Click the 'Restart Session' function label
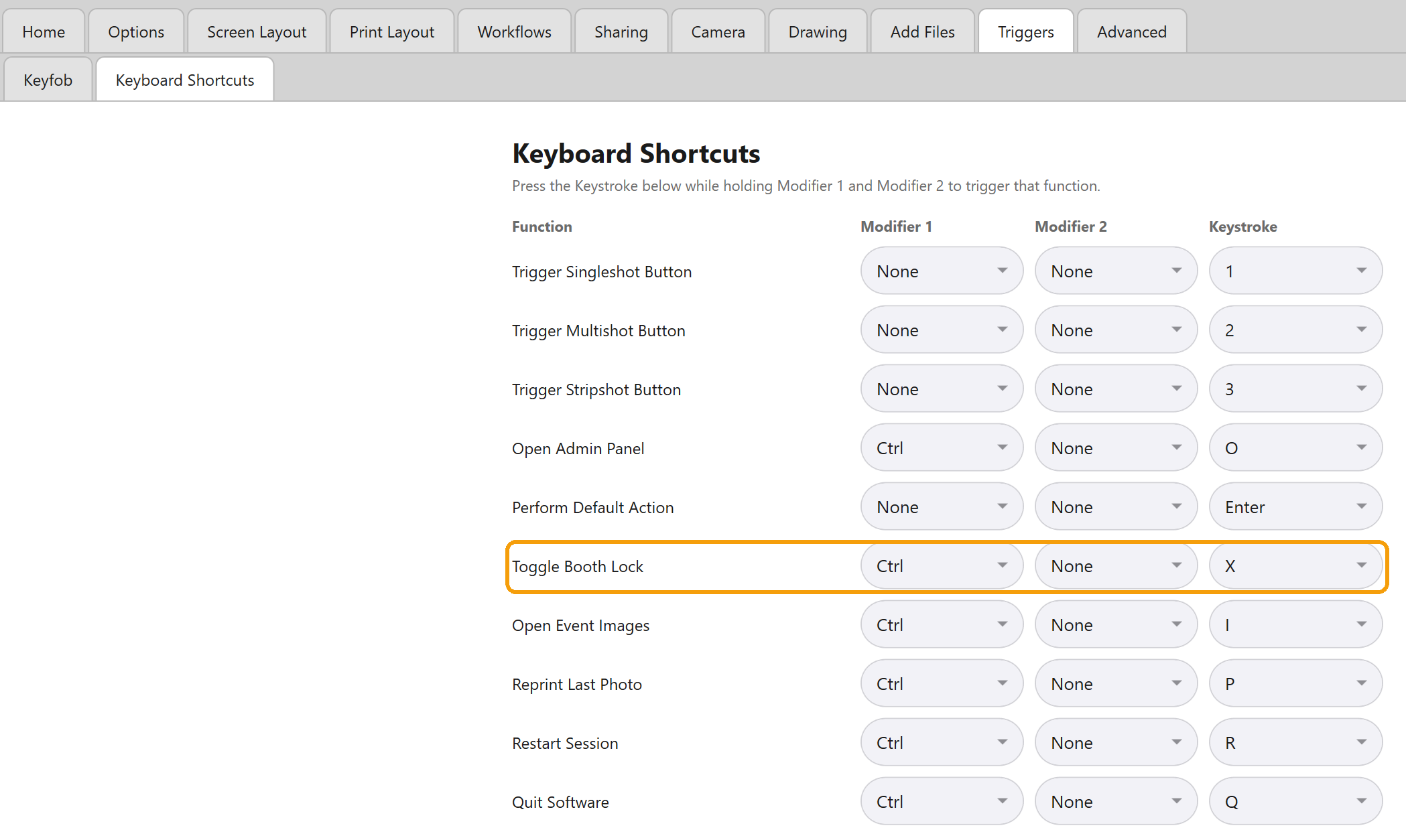The width and height of the screenshot is (1406, 840). [565, 744]
